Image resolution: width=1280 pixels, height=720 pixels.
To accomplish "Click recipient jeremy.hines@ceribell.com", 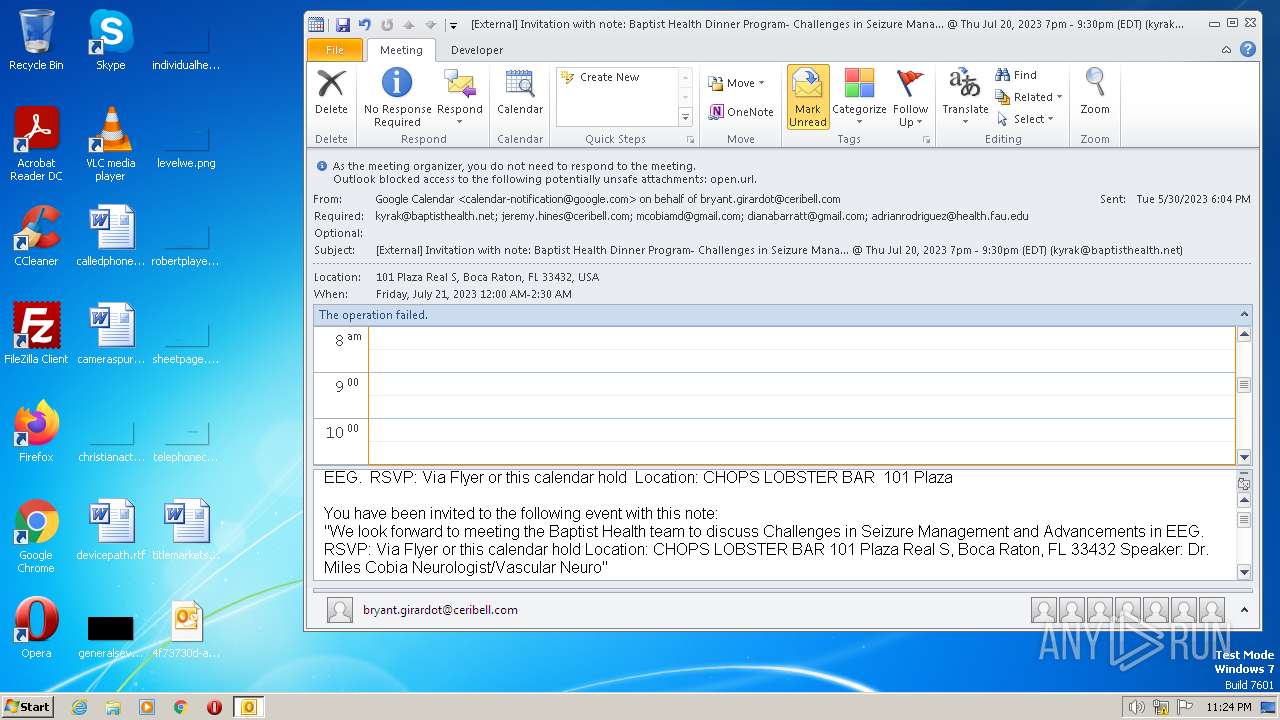I will pyautogui.click(x=566, y=216).
